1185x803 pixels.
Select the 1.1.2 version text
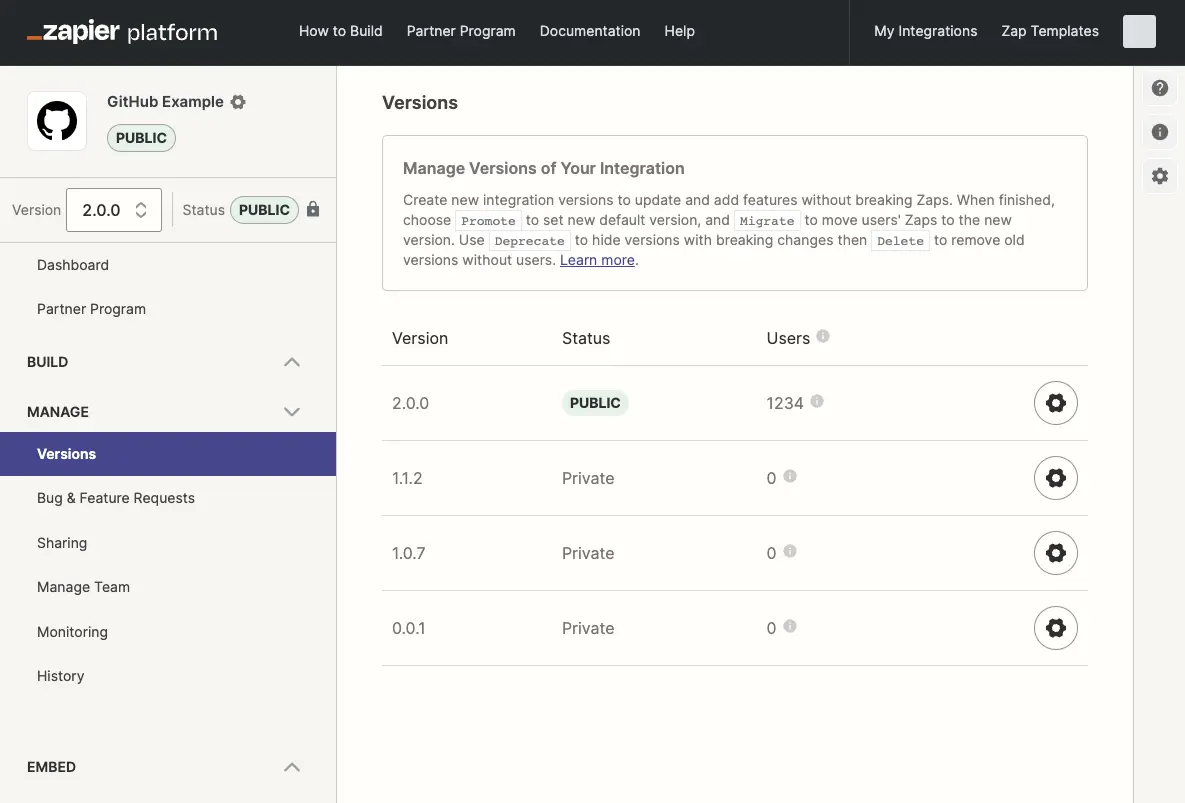pyautogui.click(x=407, y=478)
